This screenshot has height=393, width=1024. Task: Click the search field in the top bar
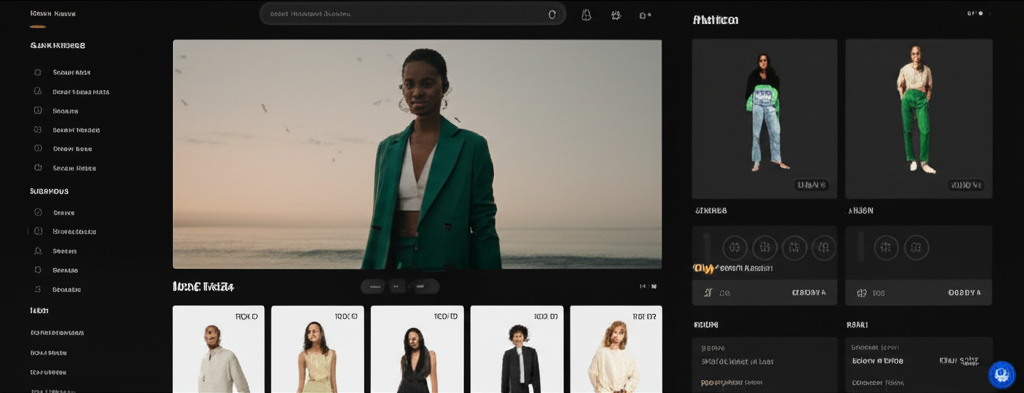click(x=413, y=14)
